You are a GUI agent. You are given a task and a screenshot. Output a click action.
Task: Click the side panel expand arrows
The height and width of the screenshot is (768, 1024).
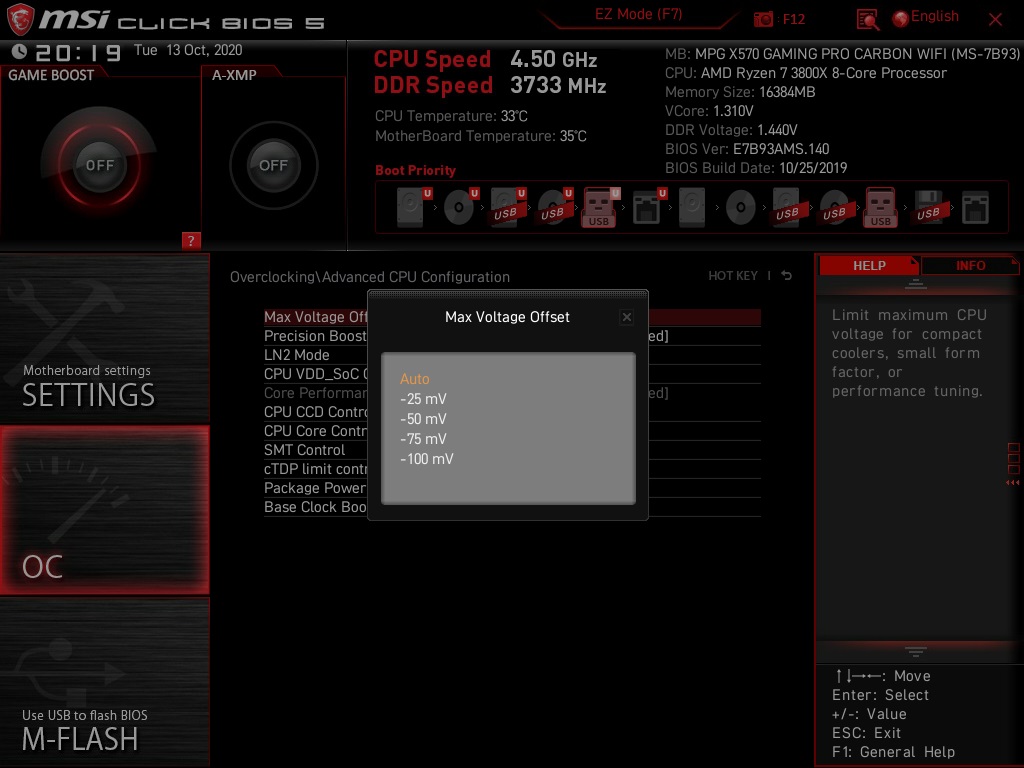tap(1012, 483)
